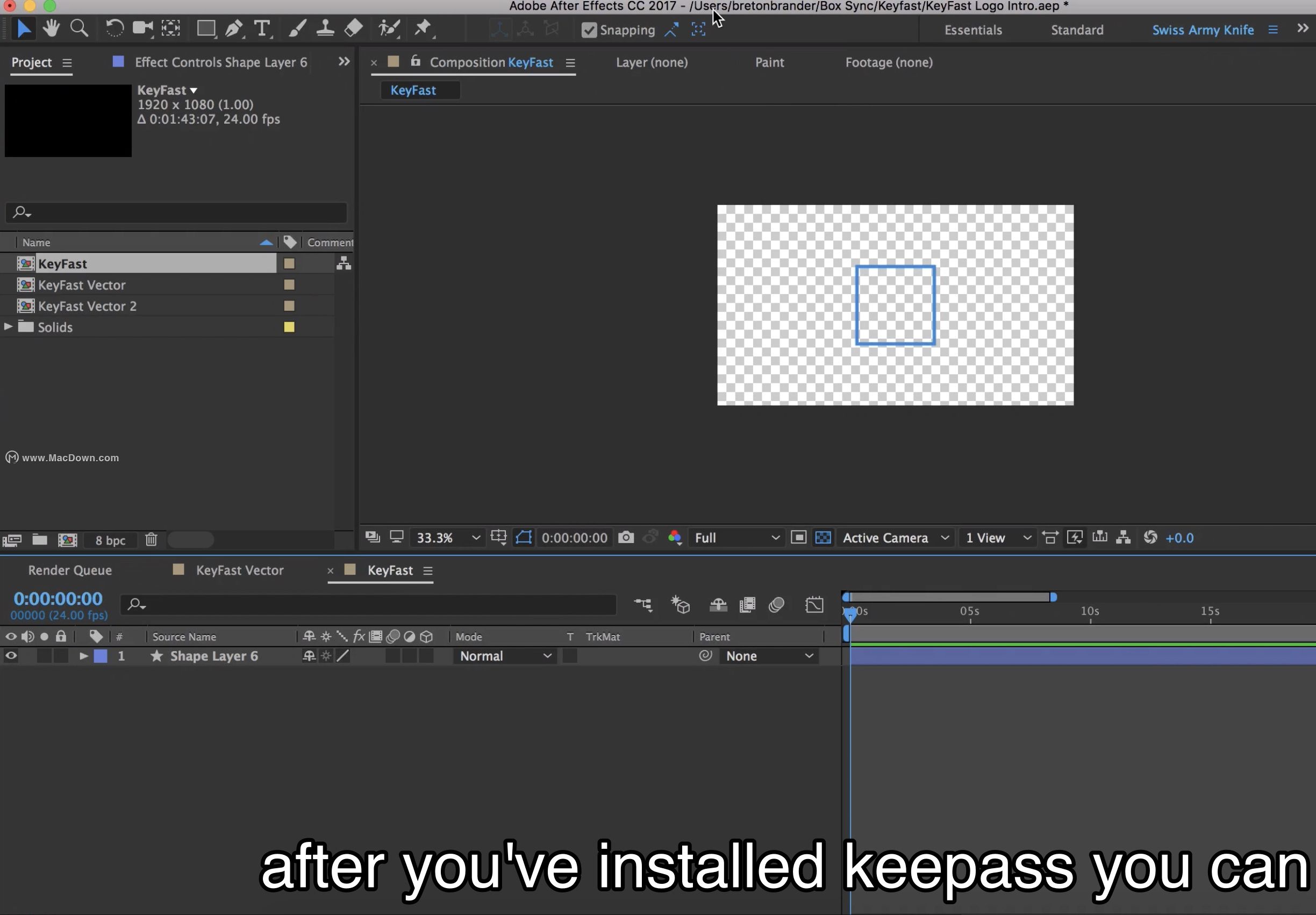
Task: Select the Hand tool
Action: [x=51, y=28]
